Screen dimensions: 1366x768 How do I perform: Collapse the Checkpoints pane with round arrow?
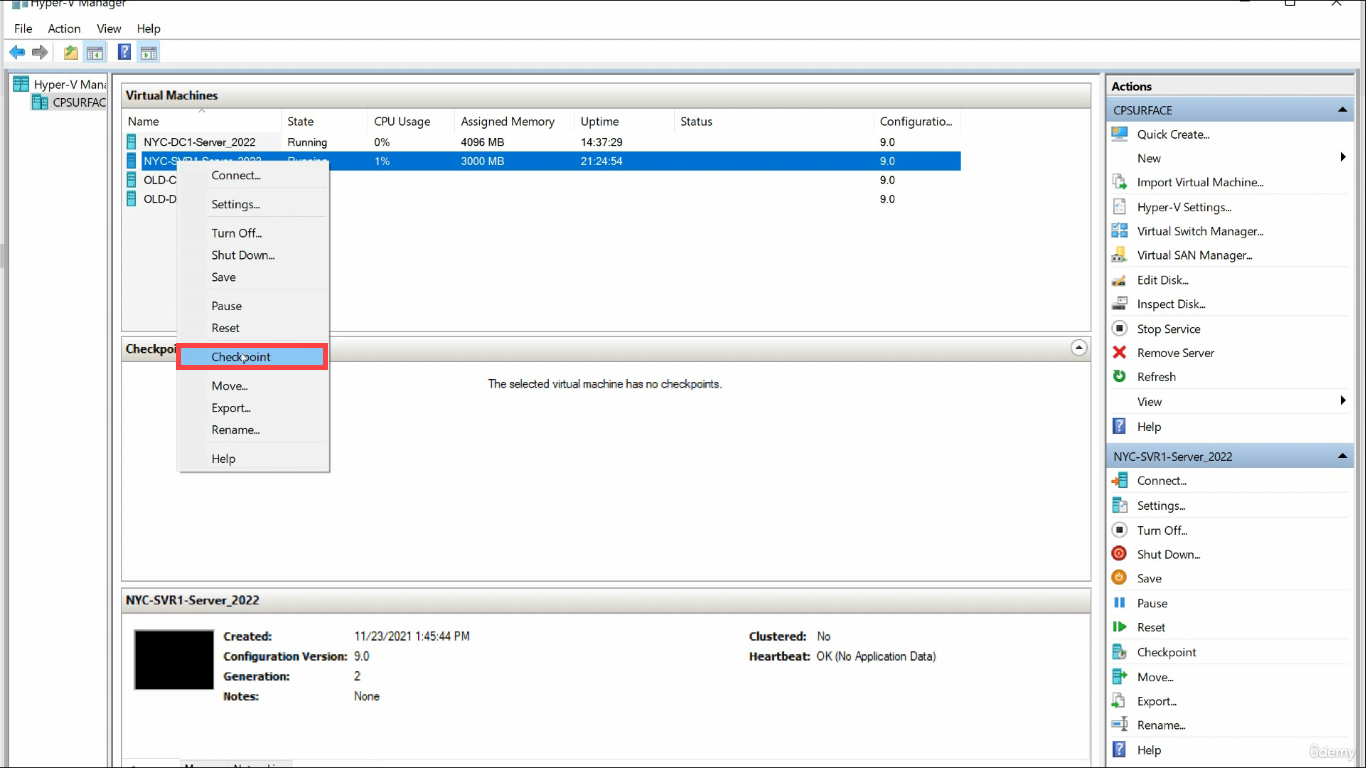(1078, 348)
